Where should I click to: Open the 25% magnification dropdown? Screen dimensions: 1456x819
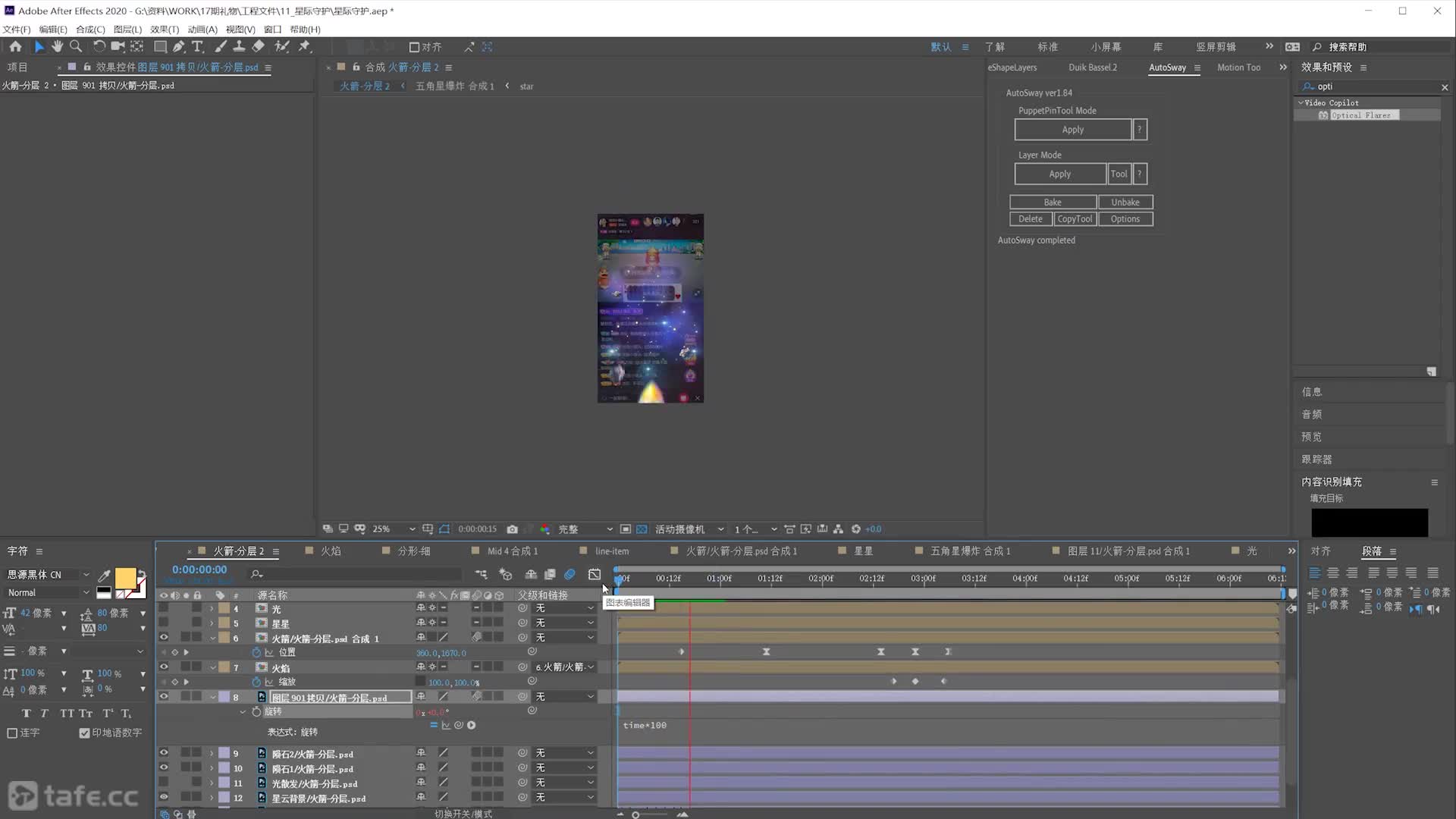[x=394, y=529]
